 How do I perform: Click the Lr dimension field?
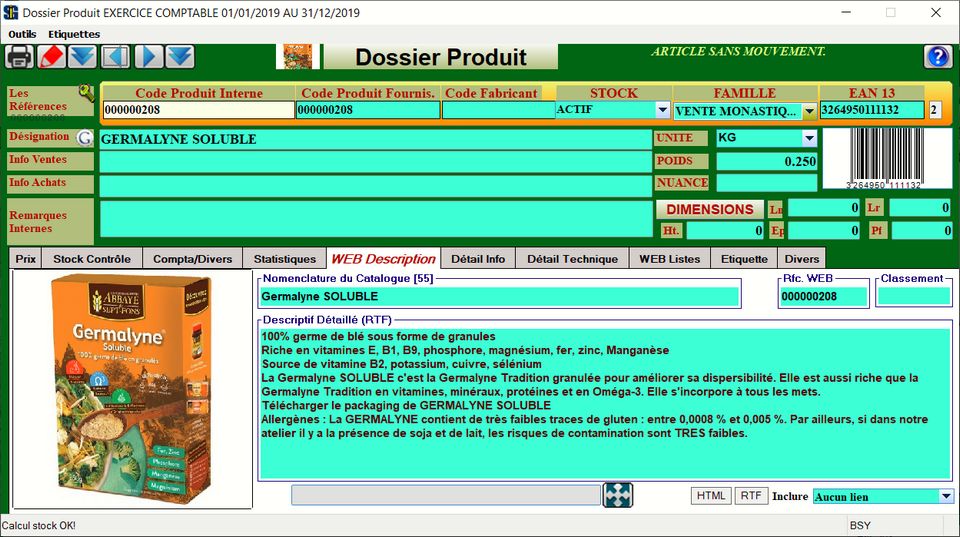[x=920, y=208]
